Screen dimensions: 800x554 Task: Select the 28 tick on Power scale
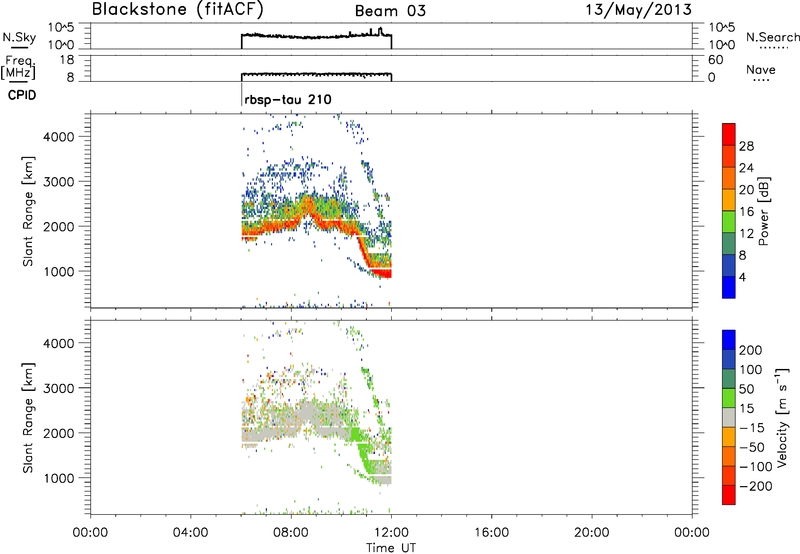[x=746, y=146]
